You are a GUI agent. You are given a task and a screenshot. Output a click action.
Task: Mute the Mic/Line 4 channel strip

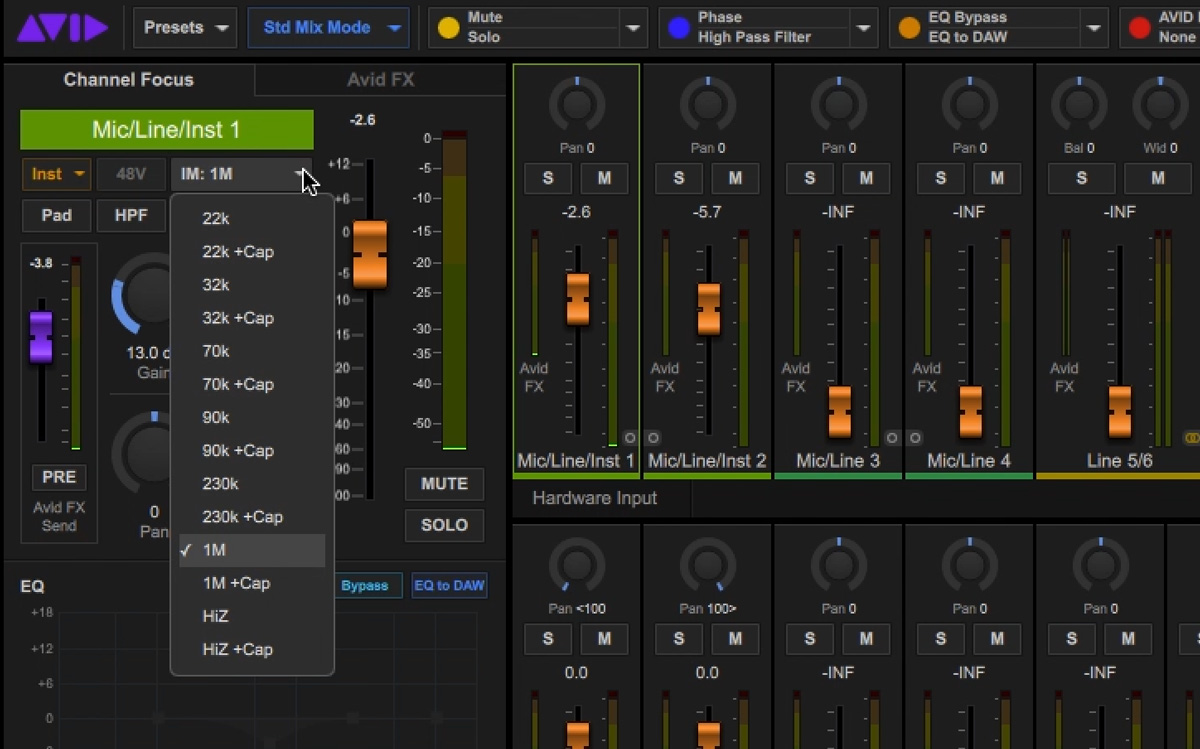tap(997, 178)
